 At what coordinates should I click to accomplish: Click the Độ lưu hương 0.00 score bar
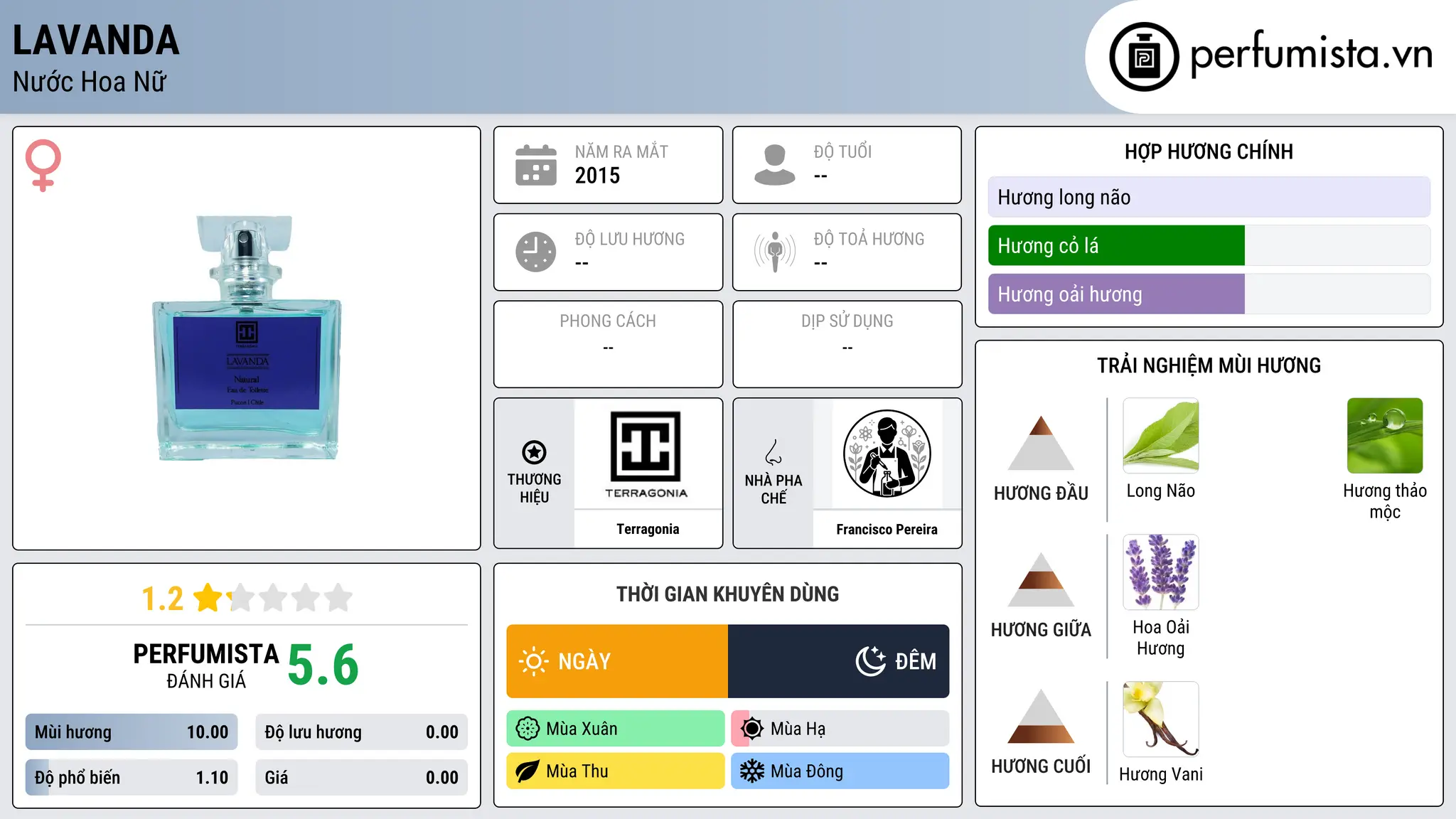point(361,732)
